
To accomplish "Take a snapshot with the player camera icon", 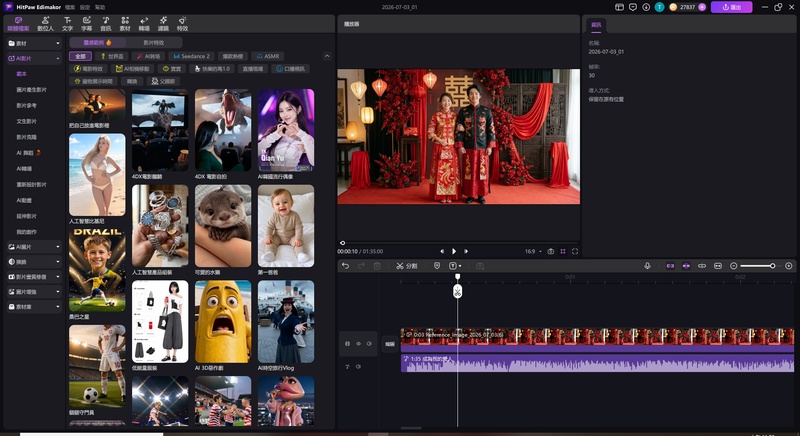I will click(551, 251).
